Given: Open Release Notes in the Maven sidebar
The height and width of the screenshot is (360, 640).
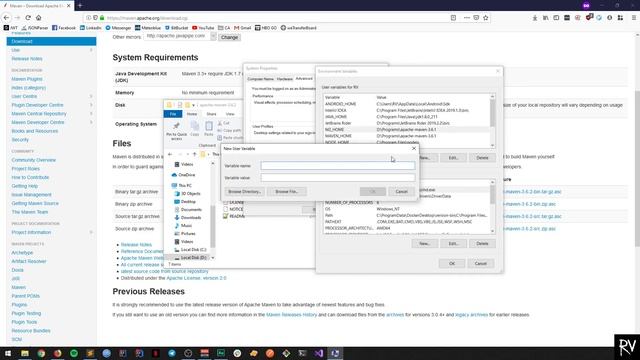Looking at the screenshot, I should point(27,59).
